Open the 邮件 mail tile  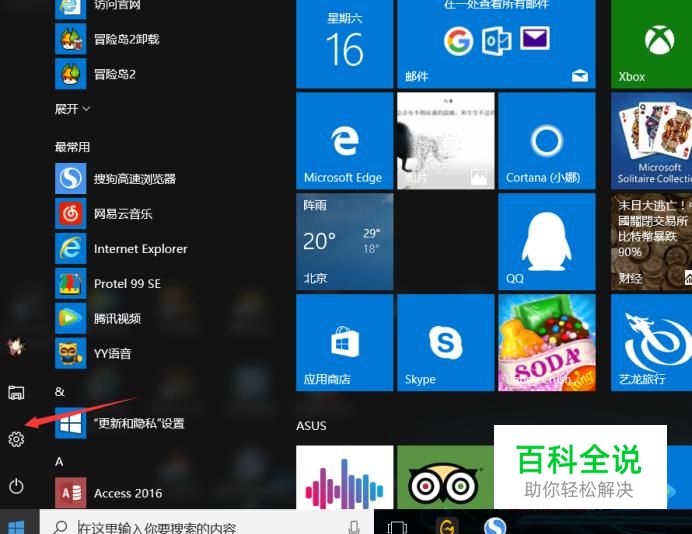coord(496,44)
